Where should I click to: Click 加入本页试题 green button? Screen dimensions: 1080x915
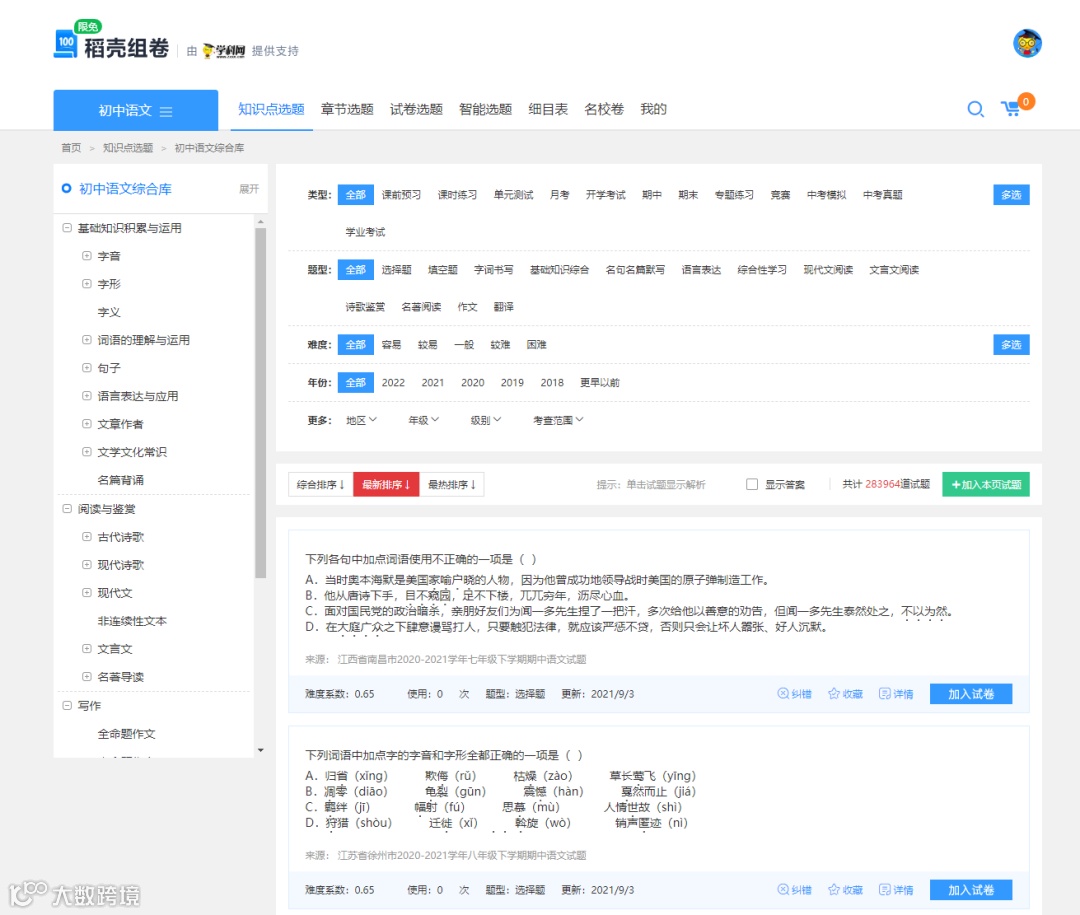click(986, 484)
